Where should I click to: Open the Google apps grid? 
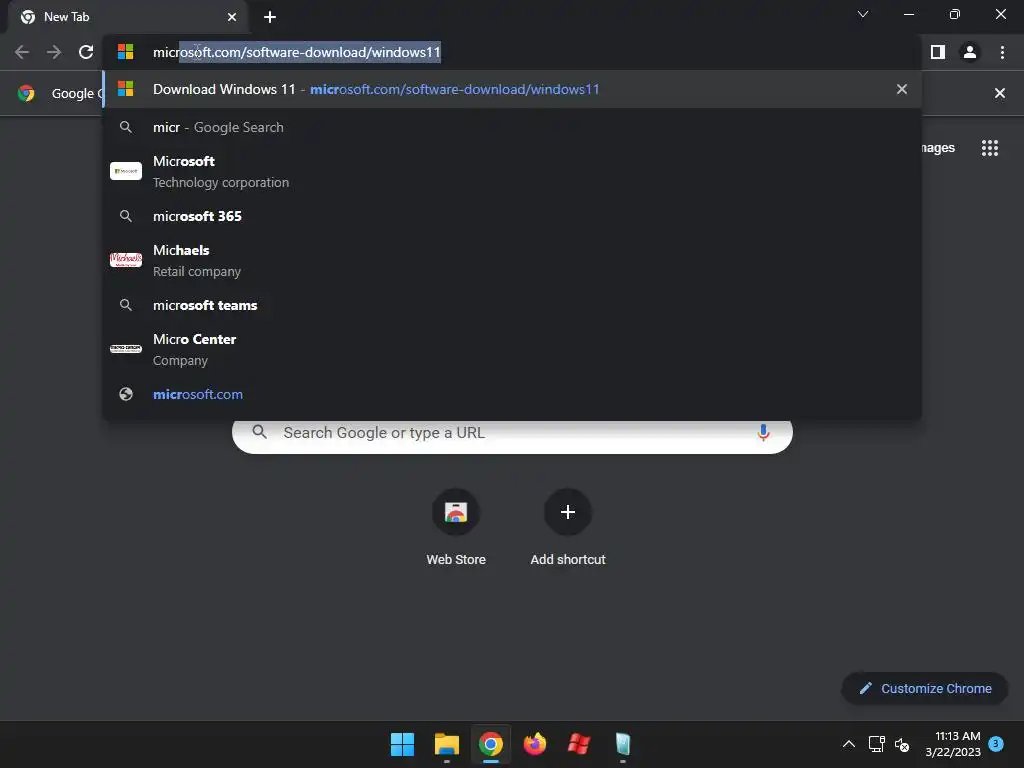(x=989, y=148)
